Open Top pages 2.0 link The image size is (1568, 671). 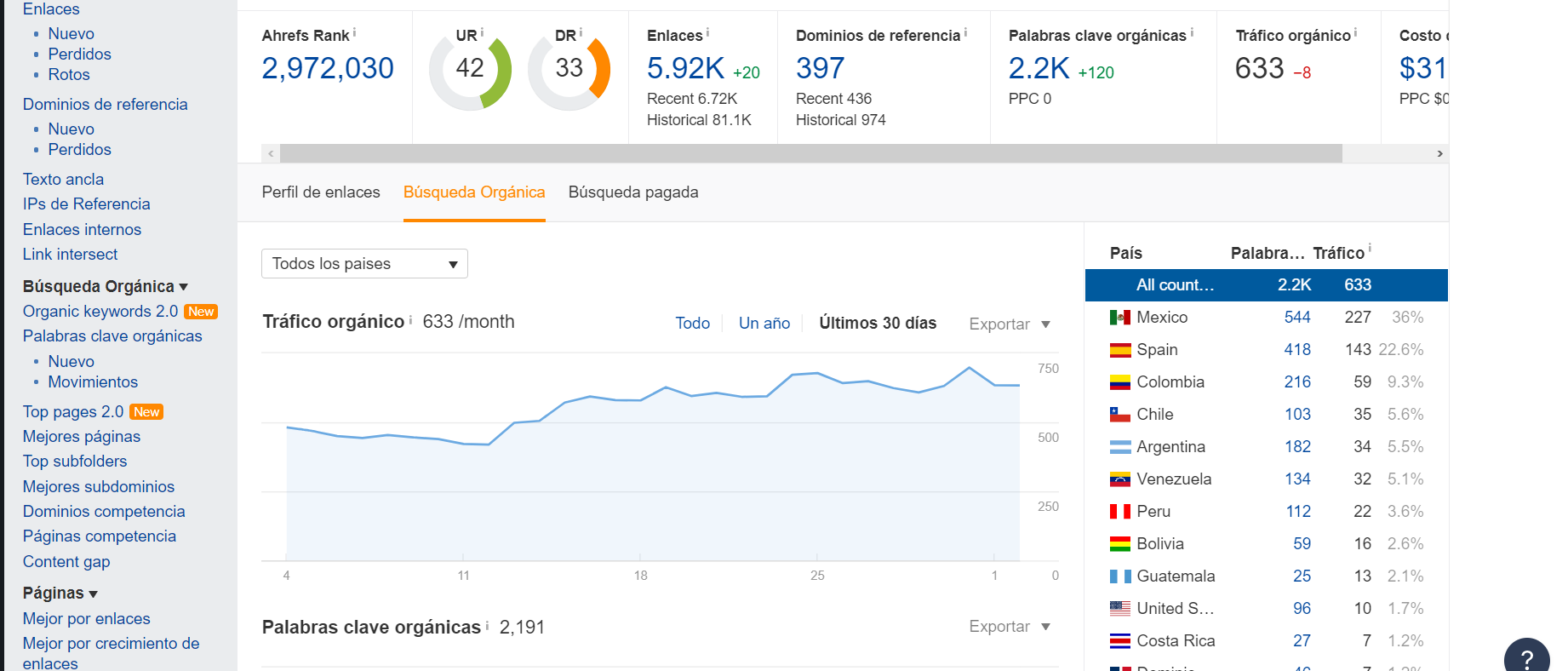coord(73,412)
